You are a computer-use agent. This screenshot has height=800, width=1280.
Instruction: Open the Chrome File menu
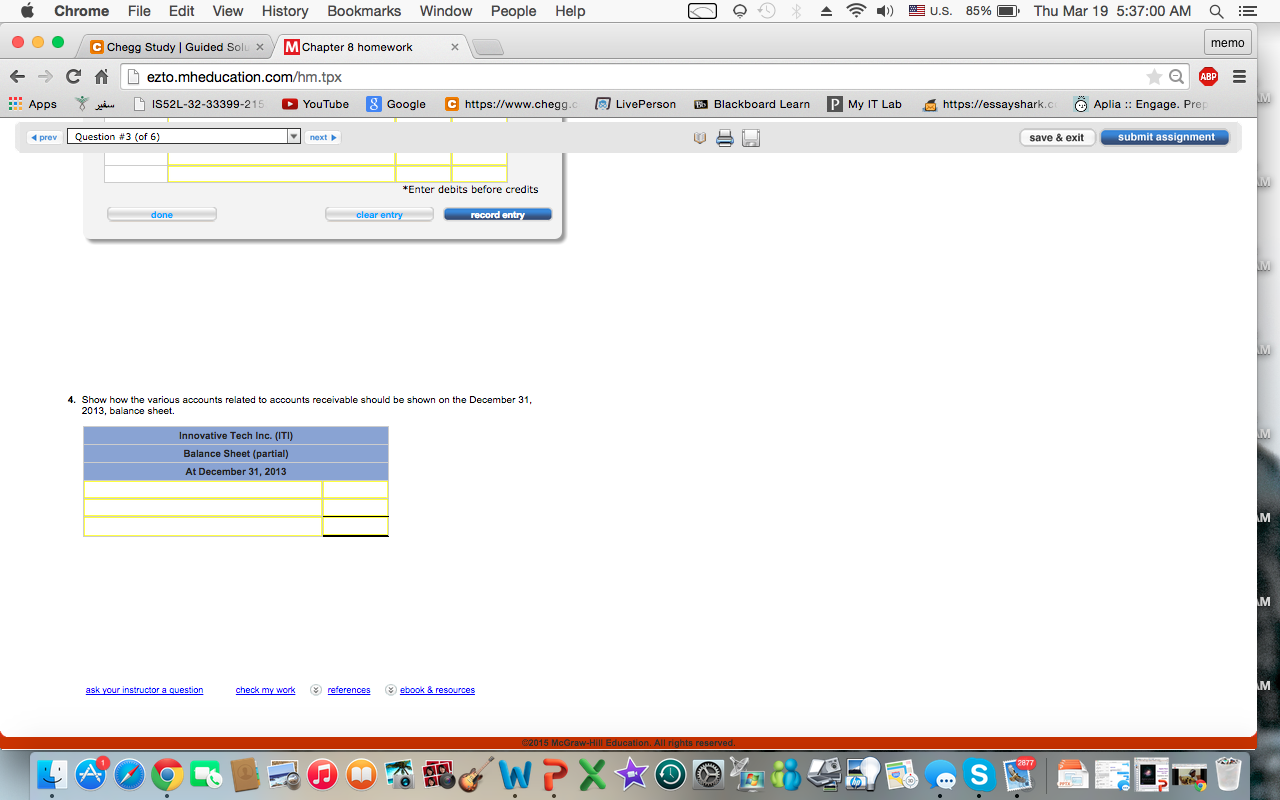[139, 11]
